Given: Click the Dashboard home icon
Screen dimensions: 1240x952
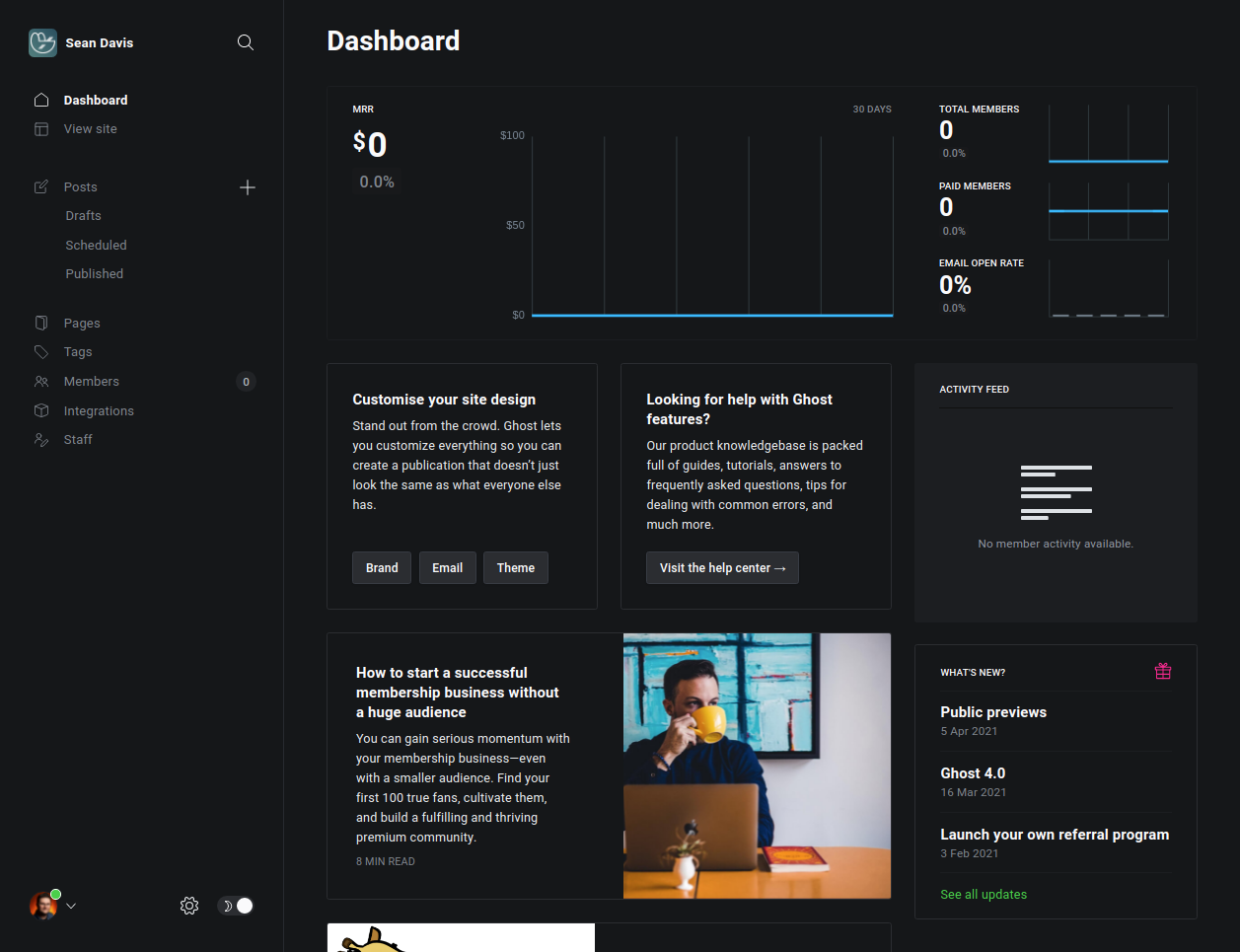Looking at the screenshot, I should (x=40, y=99).
